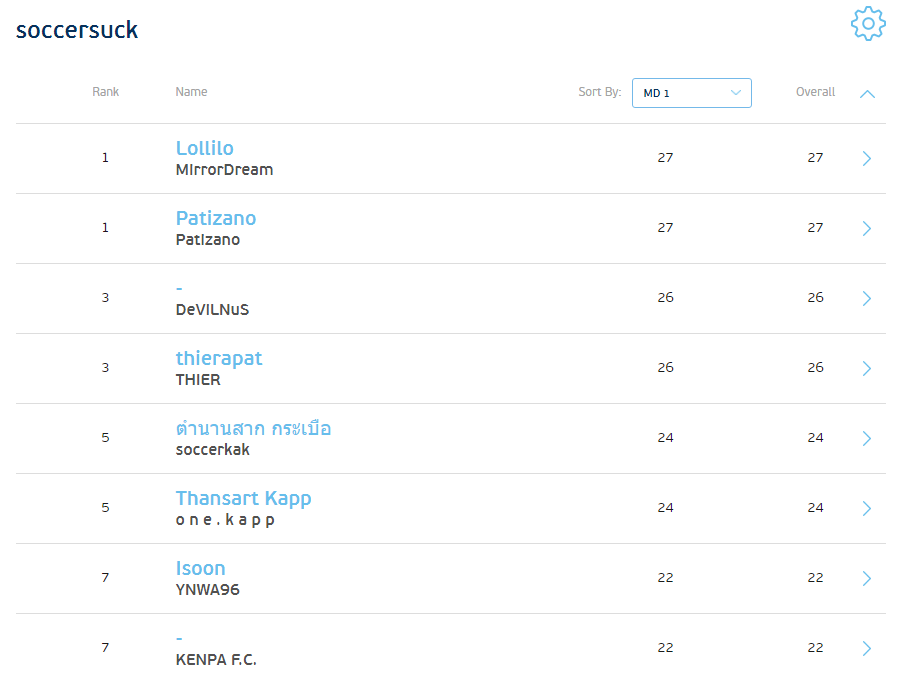This screenshot has width=901, height=682.
Task: Open league settings gear icon
Action: (x=867, y=24)
